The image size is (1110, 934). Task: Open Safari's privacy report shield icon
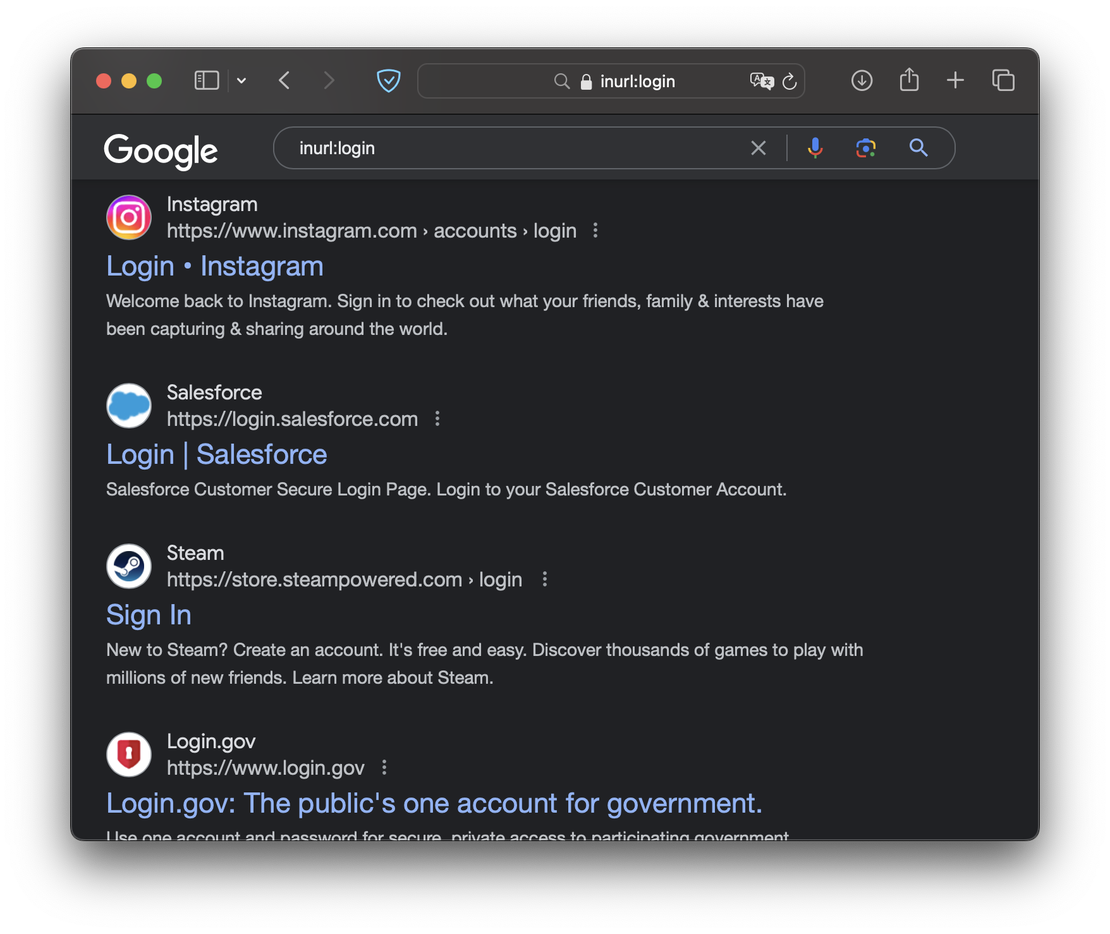[x=388, y=80]
